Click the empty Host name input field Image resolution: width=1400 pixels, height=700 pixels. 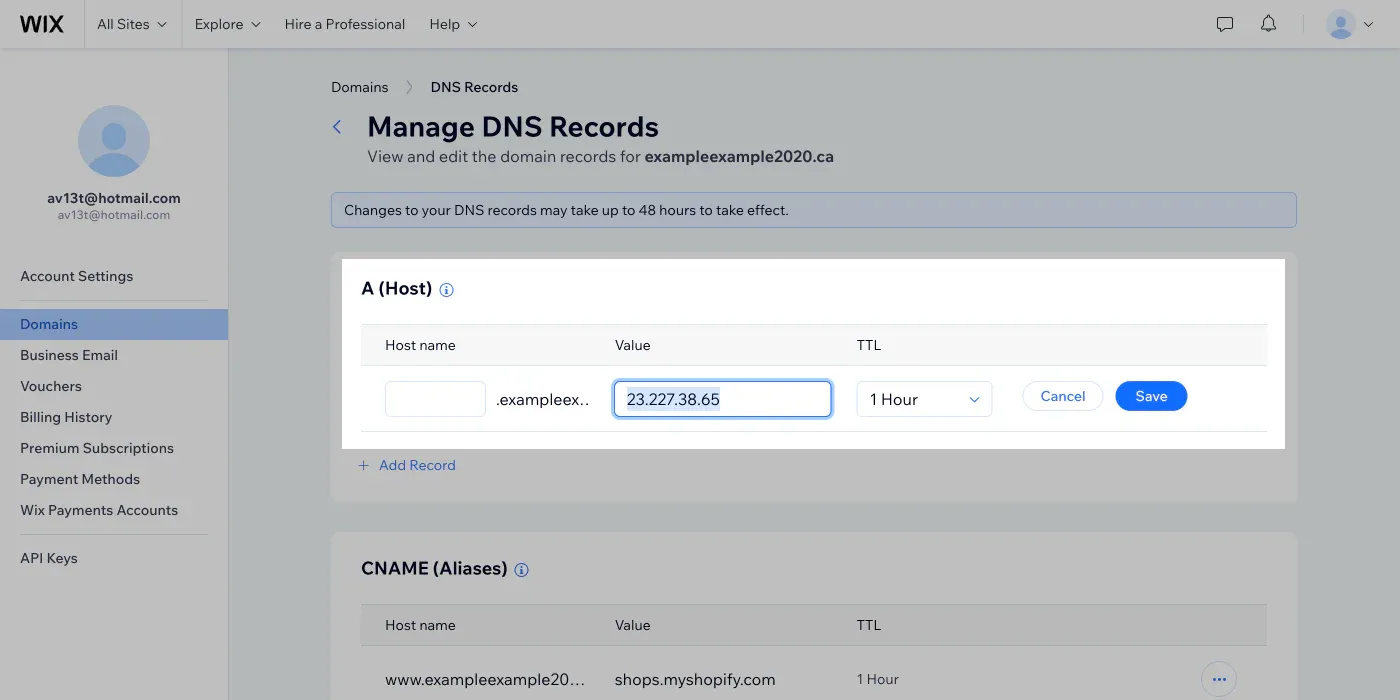(435, 399)
